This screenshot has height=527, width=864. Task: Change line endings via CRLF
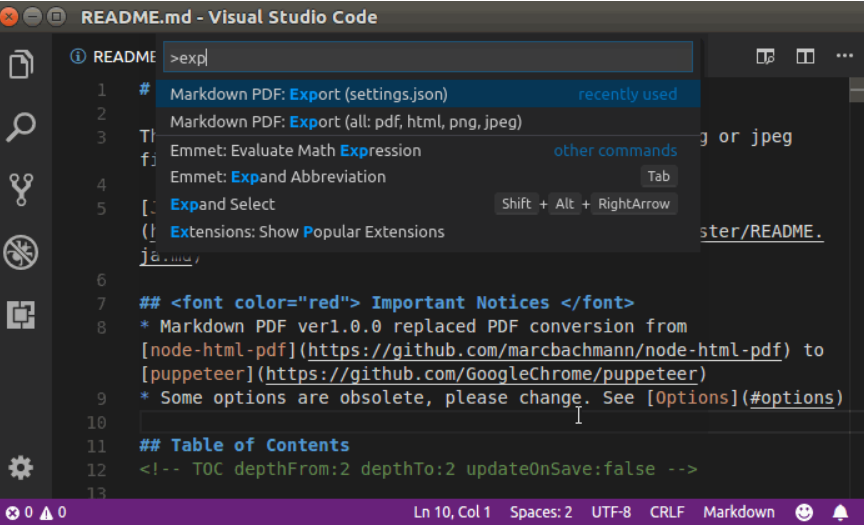pos(667,513)
